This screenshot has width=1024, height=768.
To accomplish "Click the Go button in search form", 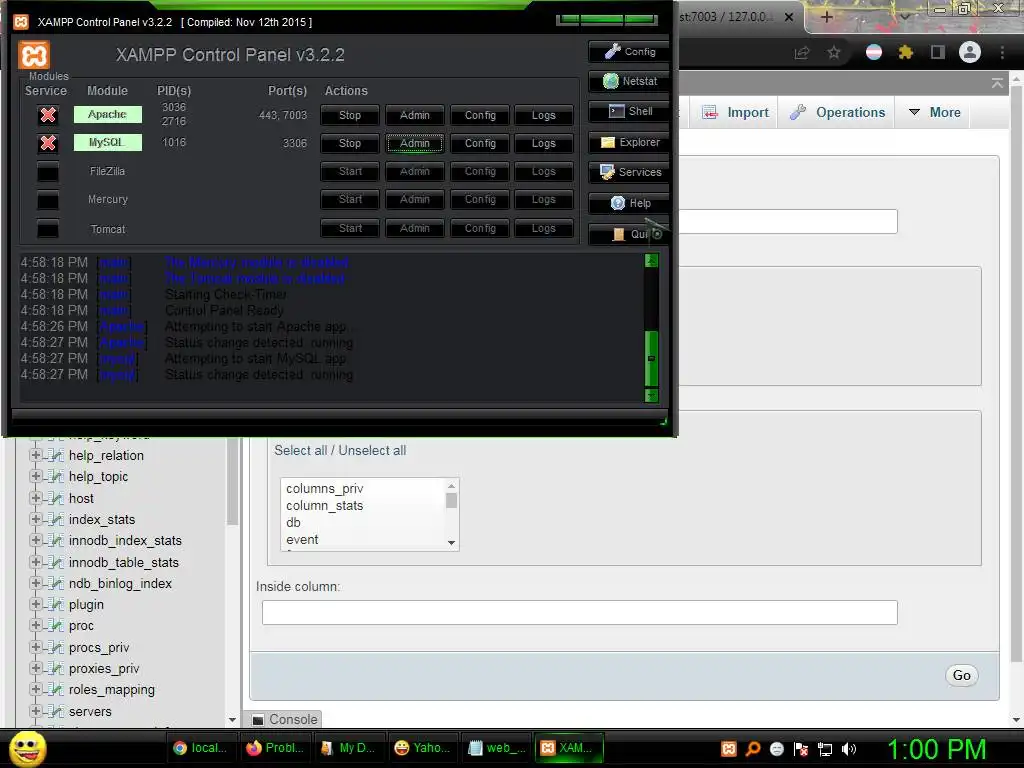I will pyautogui.click(x=961, y=675).
